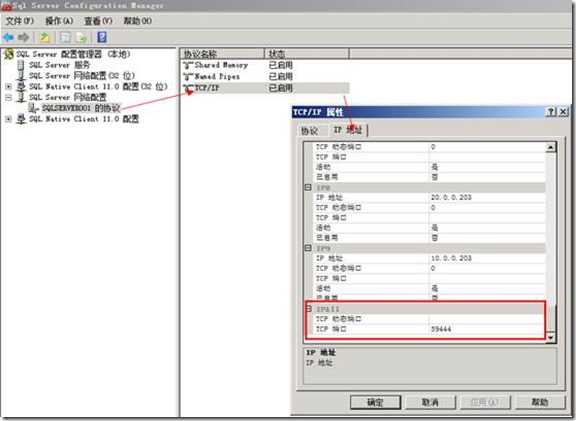Close the TCP/IP 属性 dialog with X
The height and width of the screenshot is (421, 576).
[563, 112]
